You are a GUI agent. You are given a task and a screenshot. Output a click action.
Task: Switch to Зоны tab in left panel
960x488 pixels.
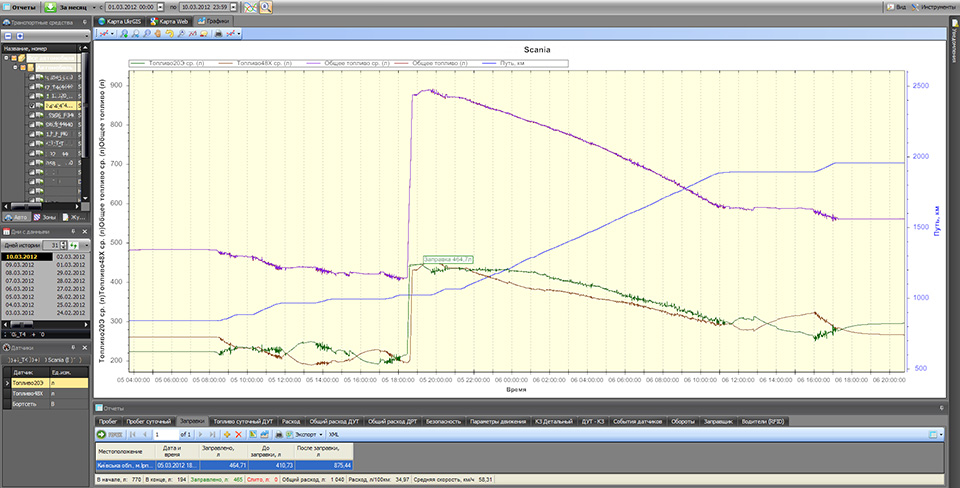[45, 217]
